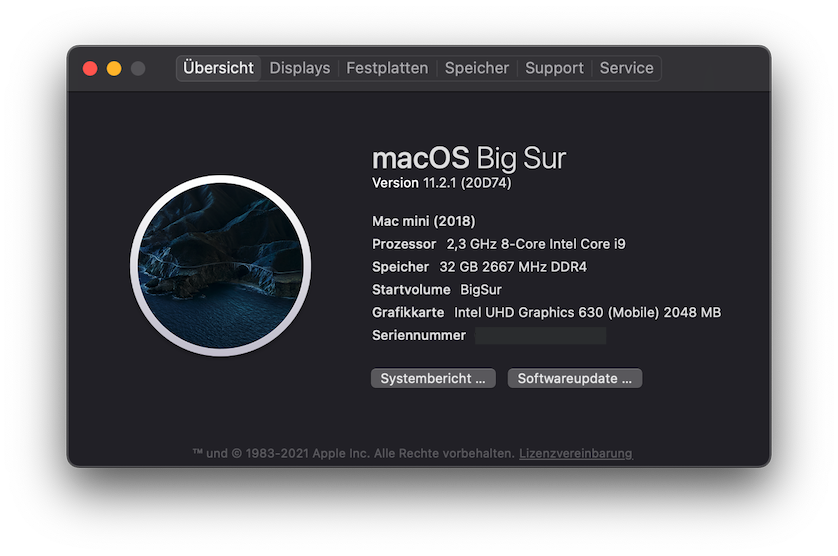Click the 32 GB 2667 MHz DDR4 value
The height and width of the screenshot is (556, 838).
point(513,267)
